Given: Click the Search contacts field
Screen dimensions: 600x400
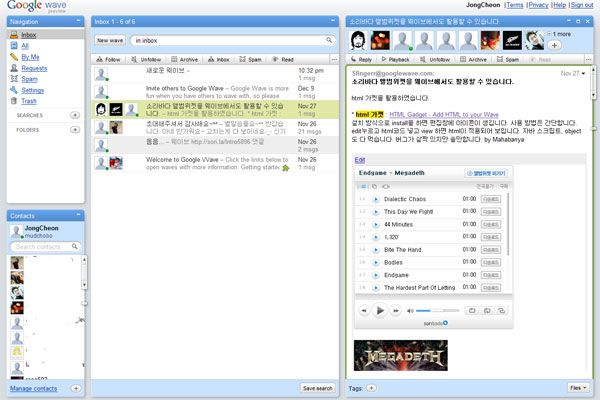Looking at the screenshot, I should [45, 247].
